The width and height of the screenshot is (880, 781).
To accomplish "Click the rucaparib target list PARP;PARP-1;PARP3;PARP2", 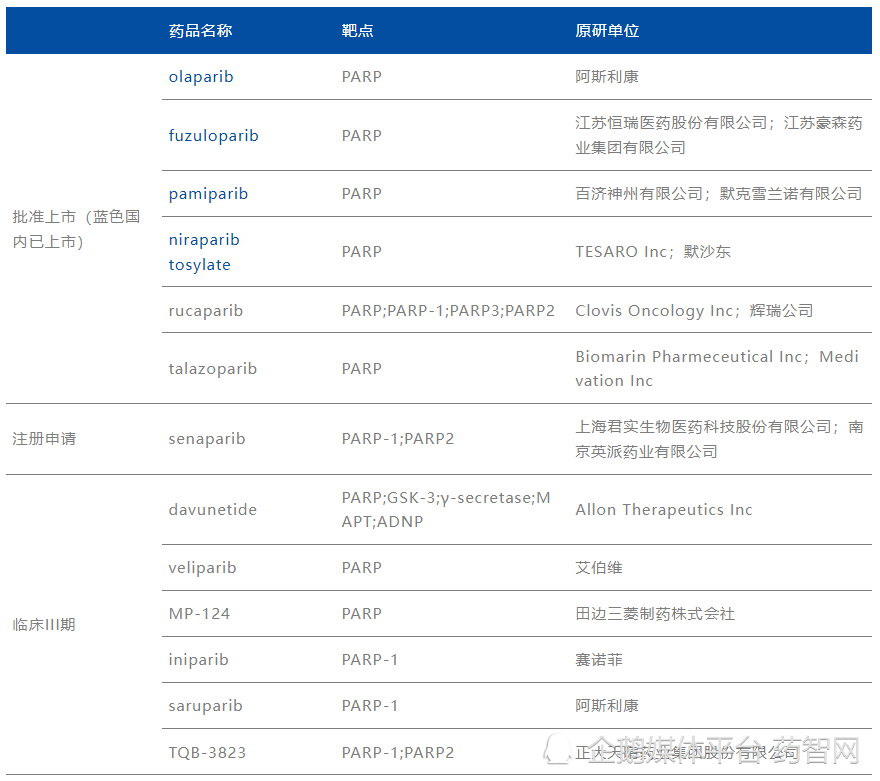I will pos(448,311).
